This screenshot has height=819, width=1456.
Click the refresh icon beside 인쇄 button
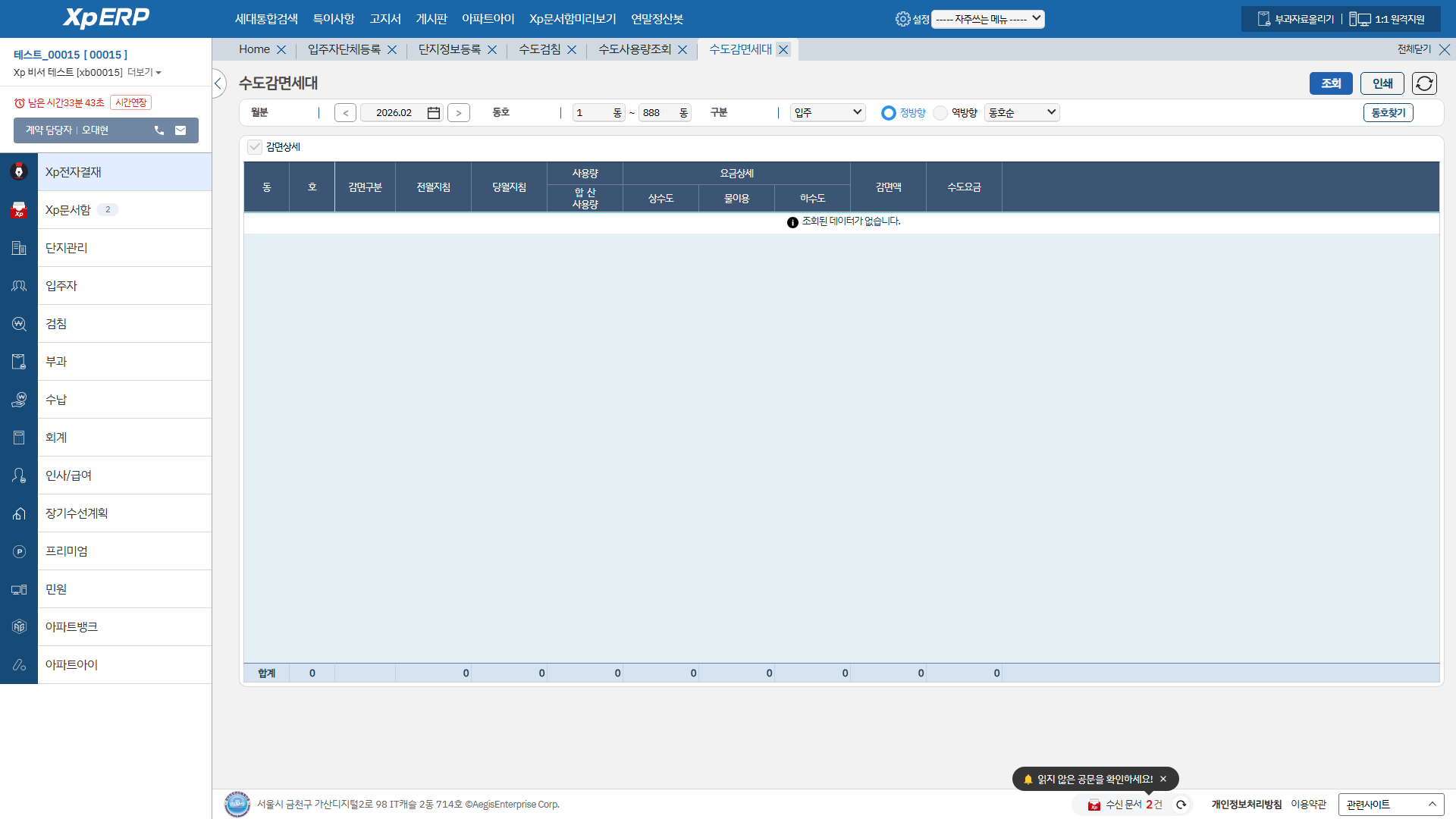coord(1424,83)
